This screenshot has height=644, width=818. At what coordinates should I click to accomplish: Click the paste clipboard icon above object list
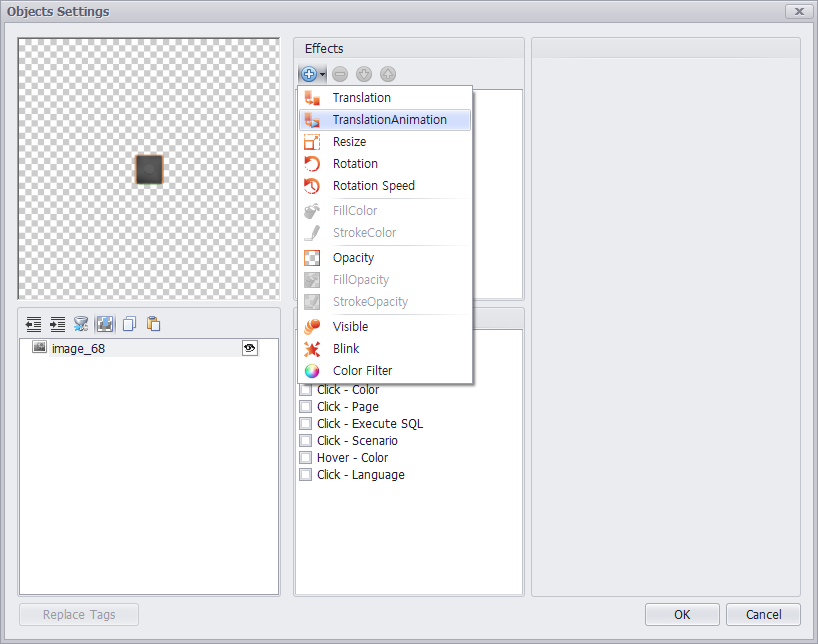click(x=153, y=324)
